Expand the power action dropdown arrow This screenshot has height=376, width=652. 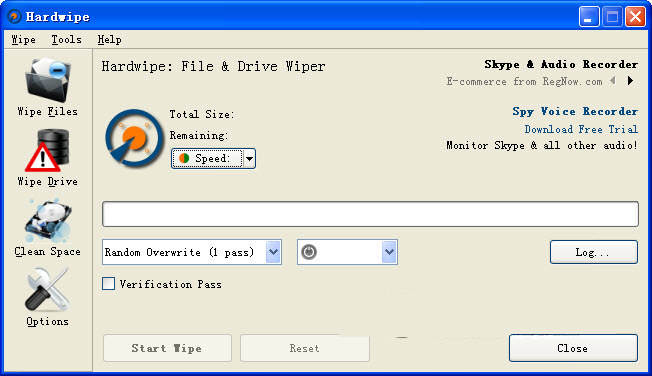coord(389,252)
